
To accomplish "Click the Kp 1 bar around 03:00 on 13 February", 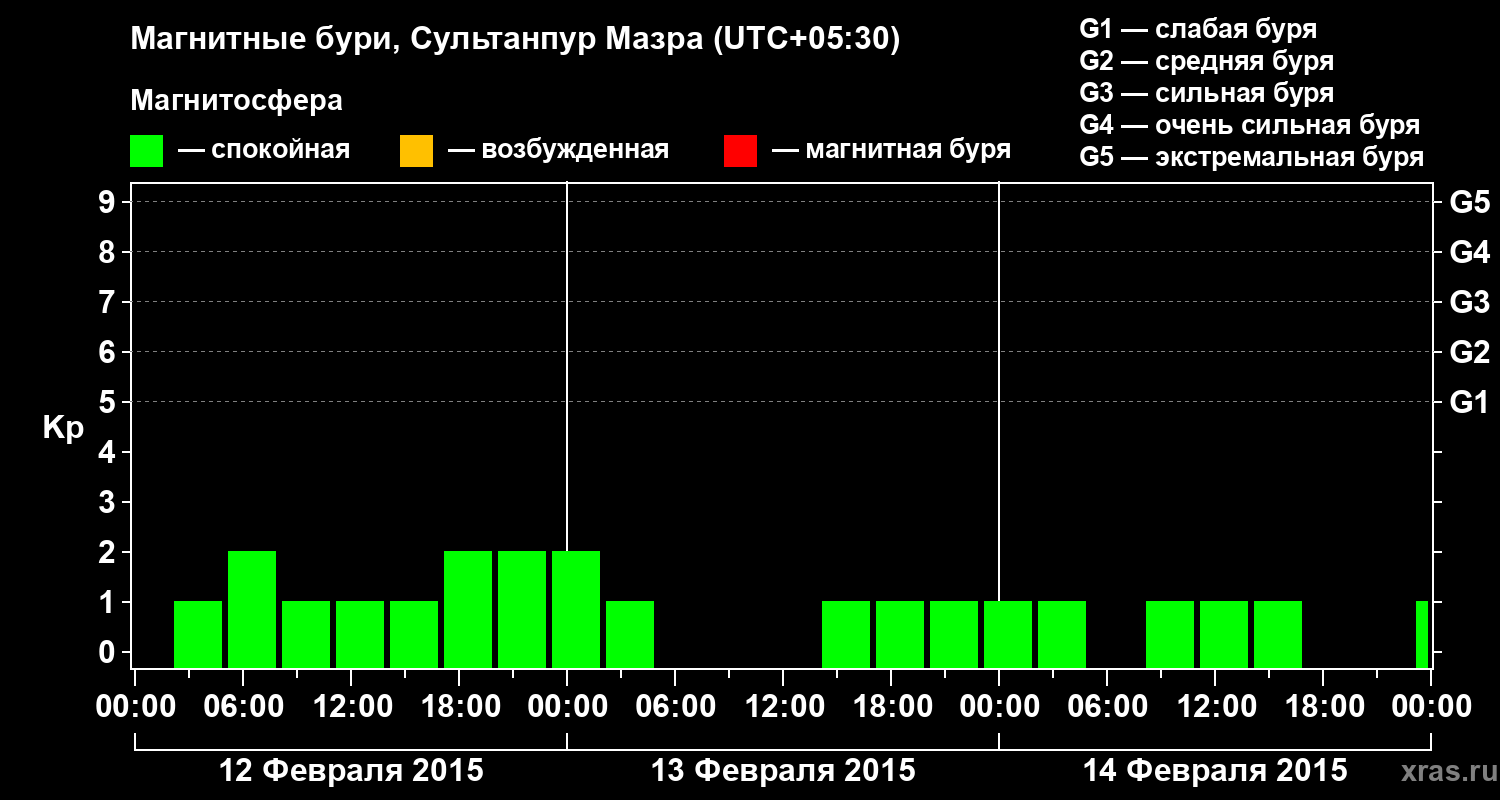I will (x=630, y=634).
